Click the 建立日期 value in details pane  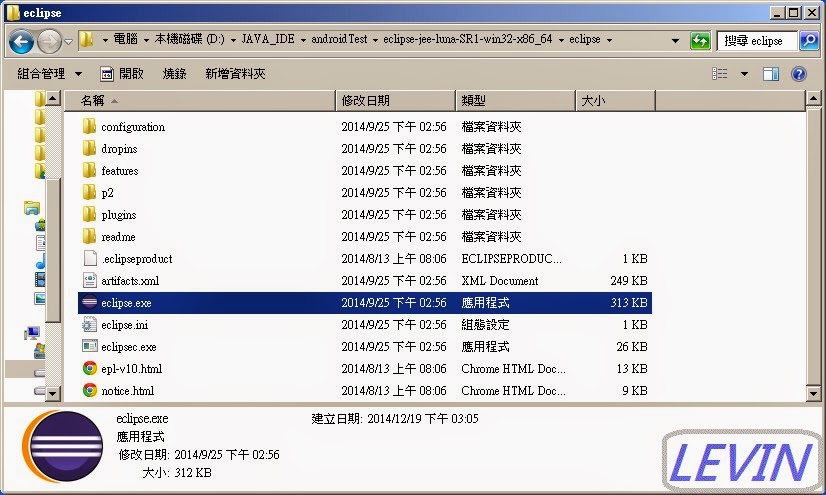pos(423,419)
